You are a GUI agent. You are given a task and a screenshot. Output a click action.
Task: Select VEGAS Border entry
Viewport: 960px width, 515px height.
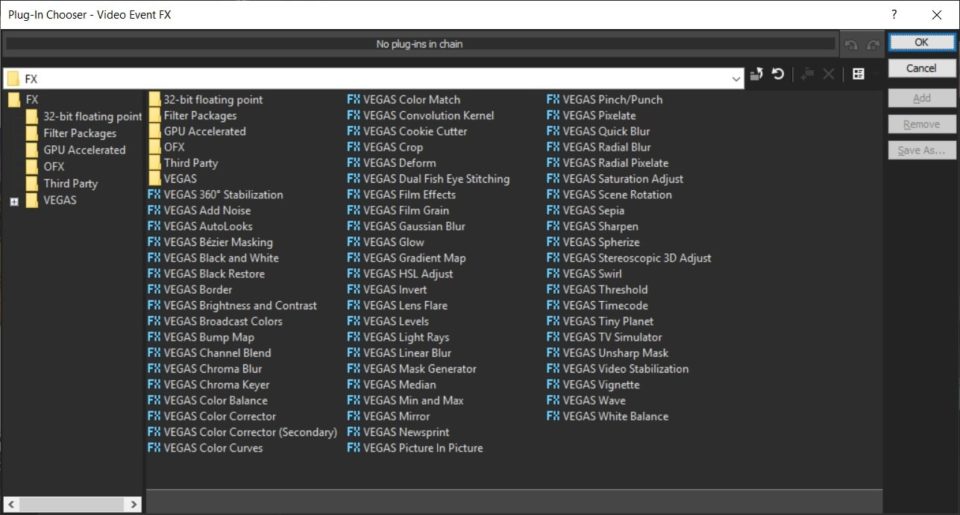click(190, 290)
